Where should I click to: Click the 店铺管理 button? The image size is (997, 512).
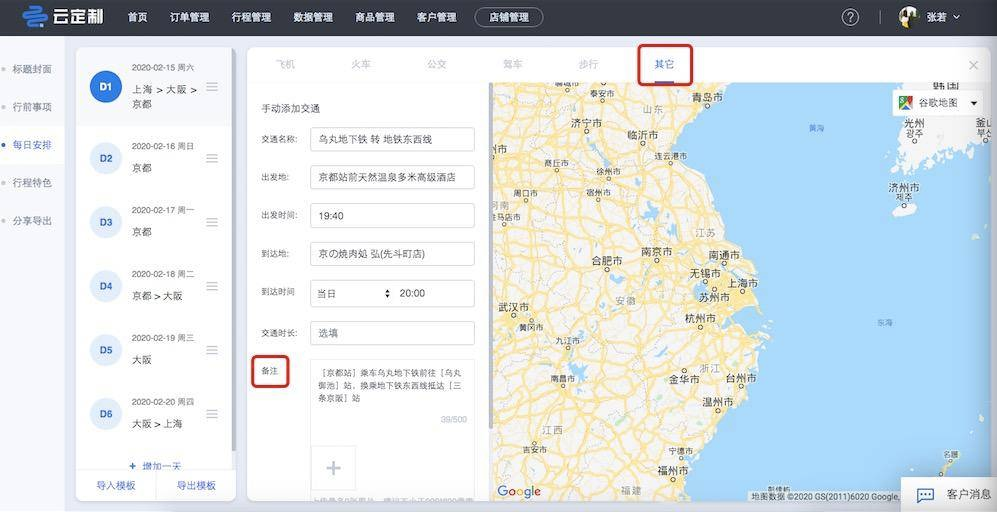[509, 18]
